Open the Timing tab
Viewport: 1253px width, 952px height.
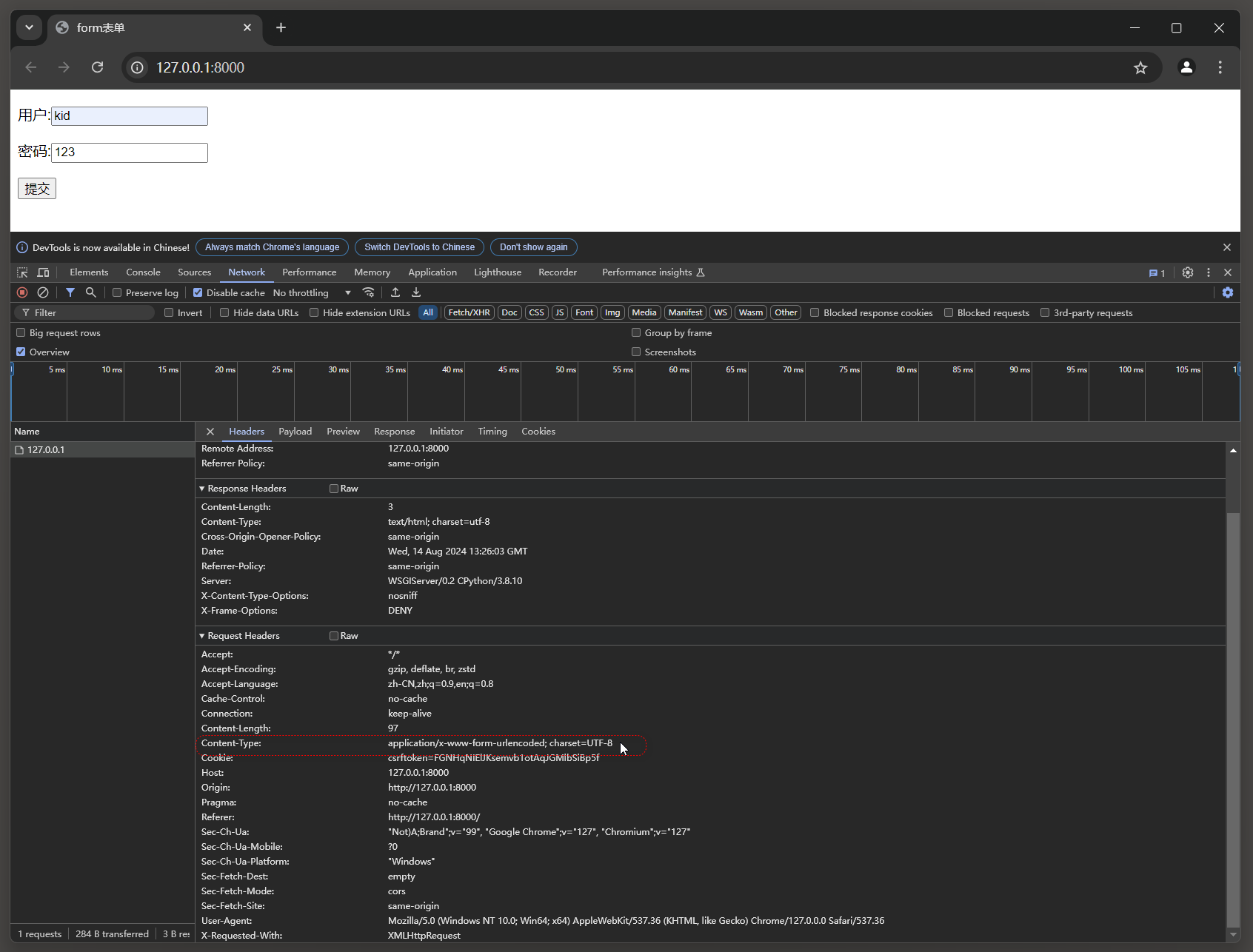pos(492,432)
